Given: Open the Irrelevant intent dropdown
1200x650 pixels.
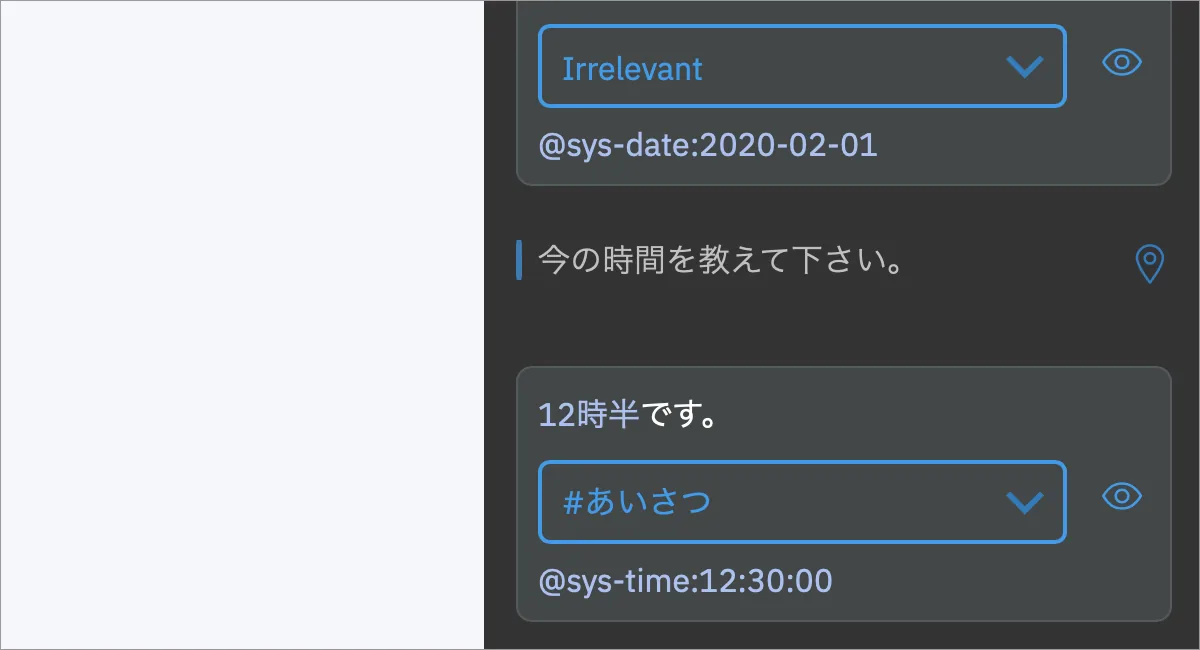Looking at the screenshot, I should [x=802, y=66].
